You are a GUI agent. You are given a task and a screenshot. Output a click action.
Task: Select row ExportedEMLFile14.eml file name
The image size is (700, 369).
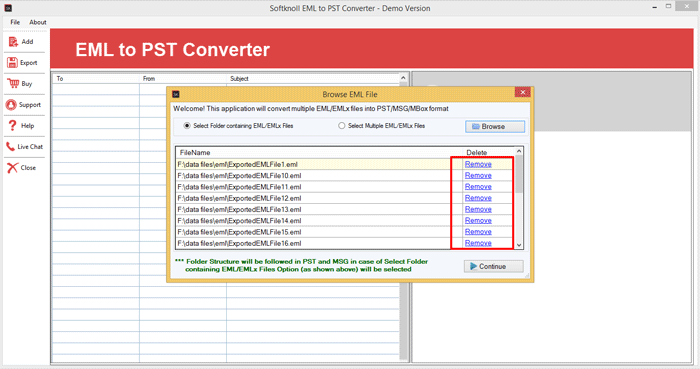point(239,220)
